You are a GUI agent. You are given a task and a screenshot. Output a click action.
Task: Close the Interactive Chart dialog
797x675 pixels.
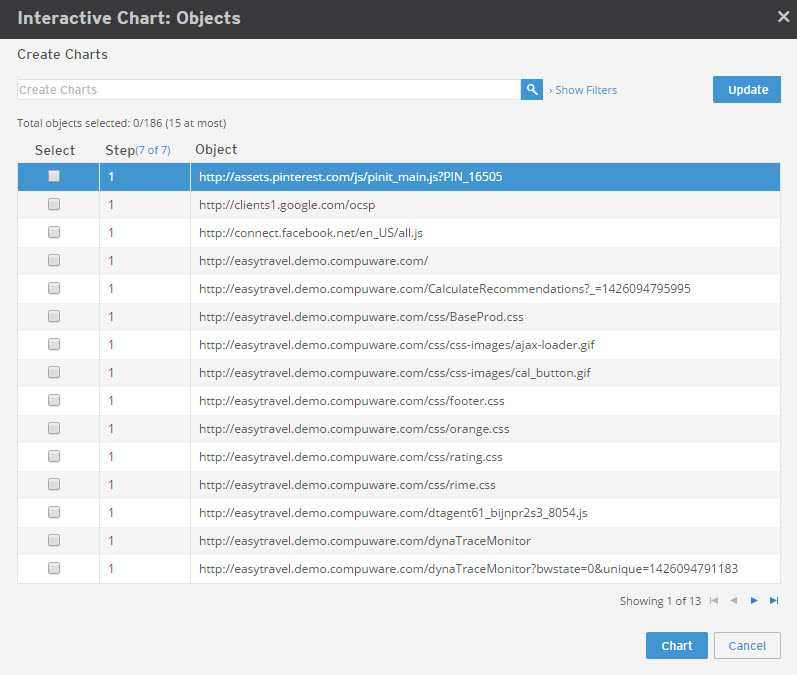(x=784, y=17)
